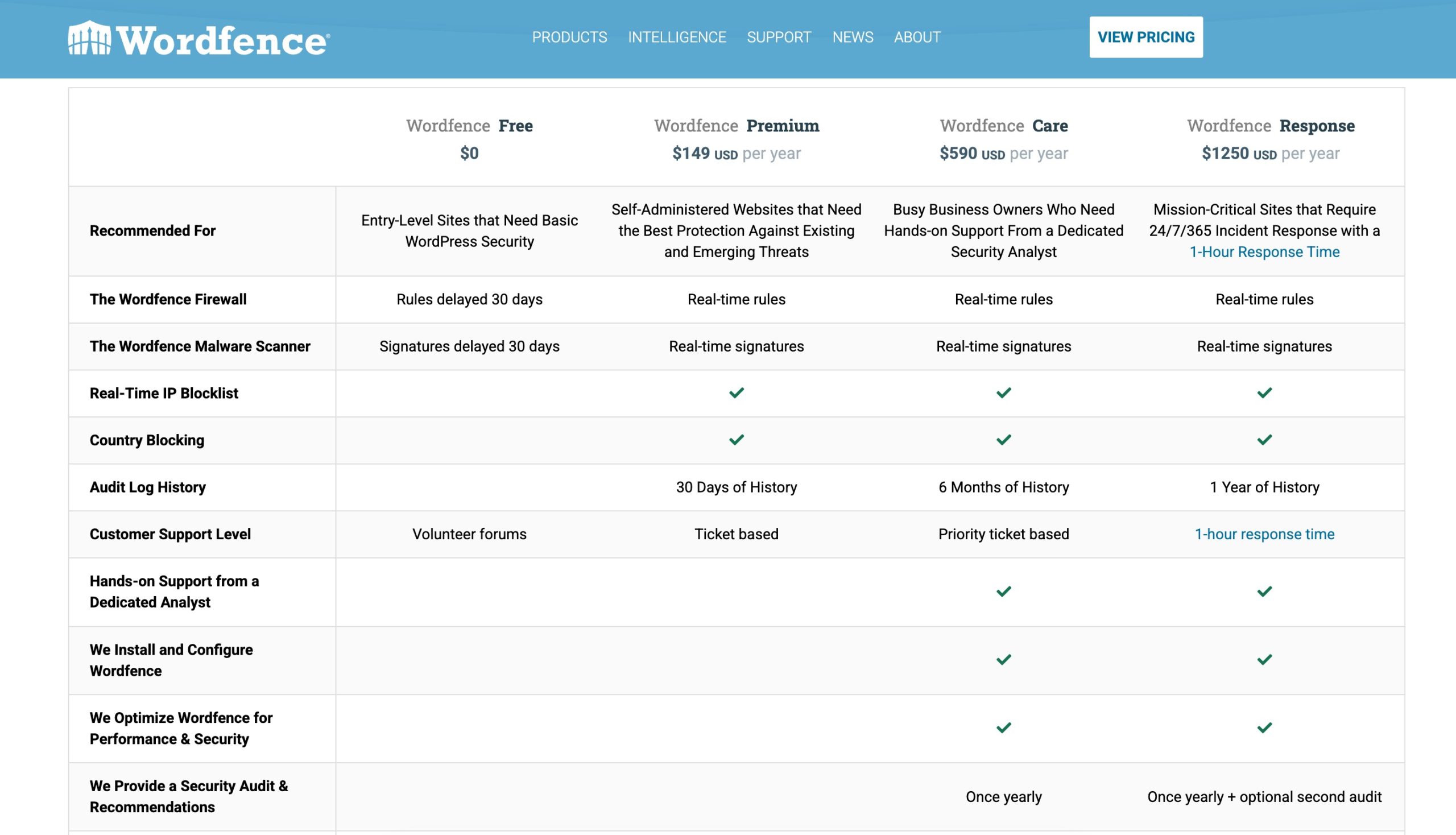Screen dimensions: 1456x835
Task: Click the 'Recommended For' row label
Action: pos(152,230)
